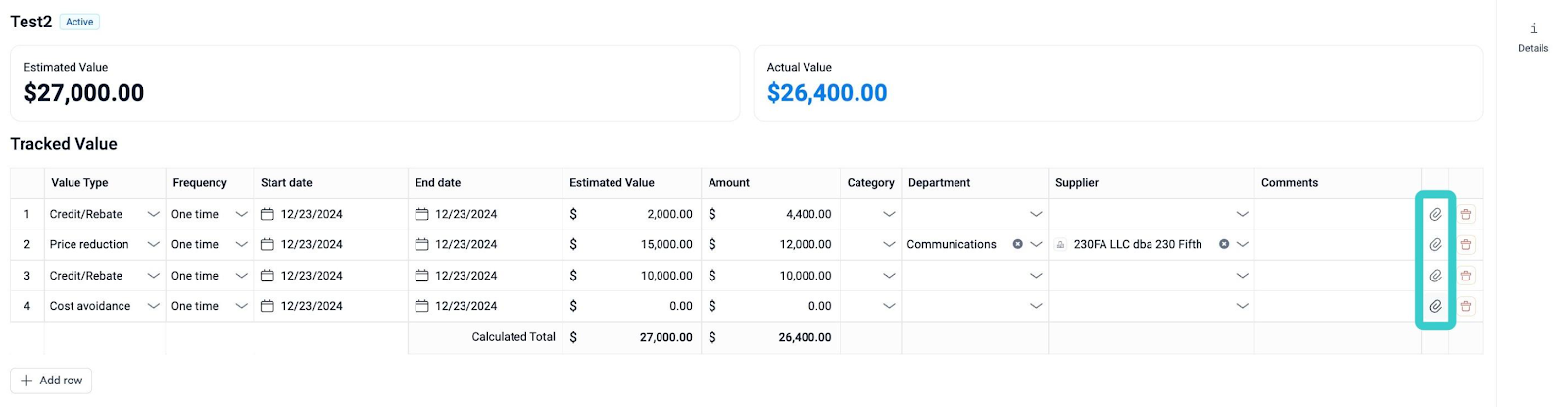Open Department dropdown in row 4

click(x=1035, y=306)
